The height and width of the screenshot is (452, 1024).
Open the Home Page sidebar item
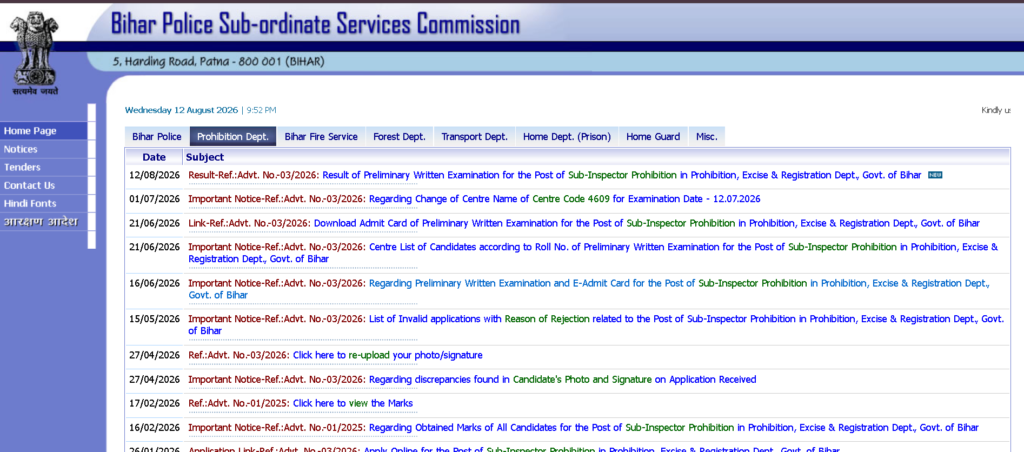(x=43, y=131)
